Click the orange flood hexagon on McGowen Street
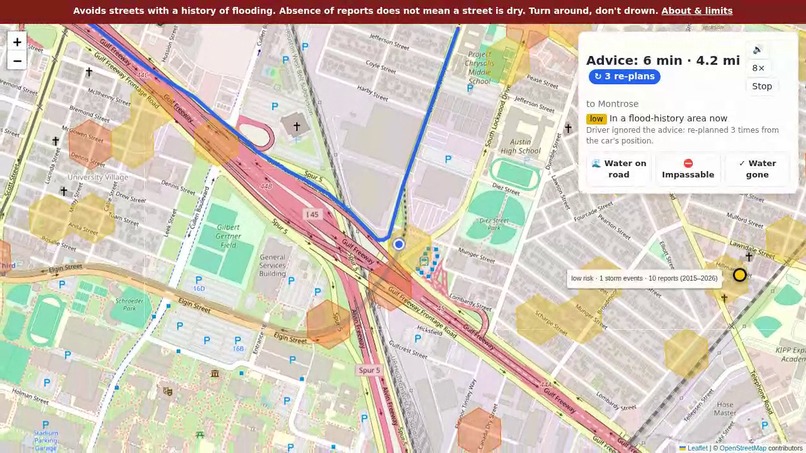The height and width of the screenshot is (453, 806). 90,144
